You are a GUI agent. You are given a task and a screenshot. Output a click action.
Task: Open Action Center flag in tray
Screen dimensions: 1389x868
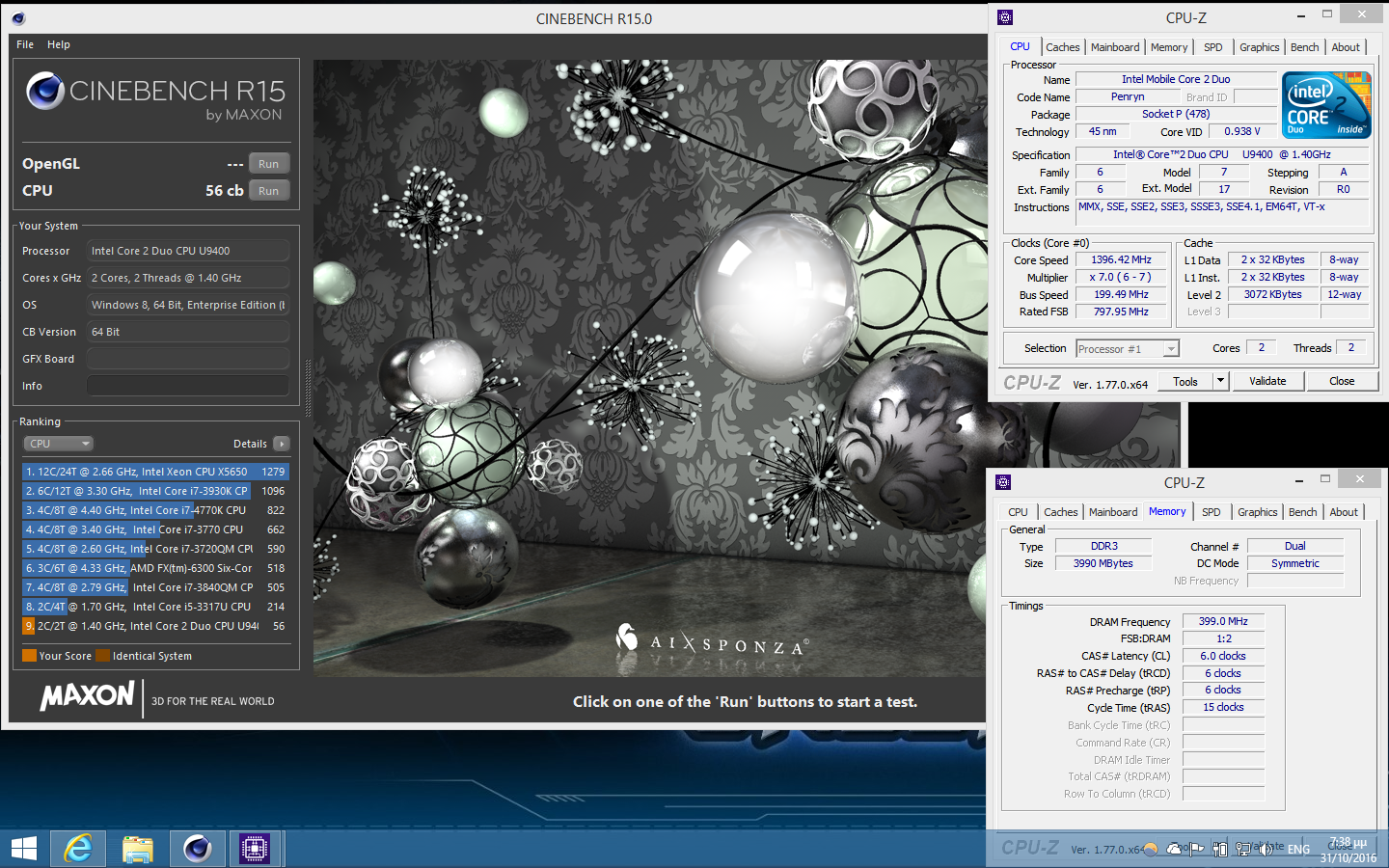1196,849
